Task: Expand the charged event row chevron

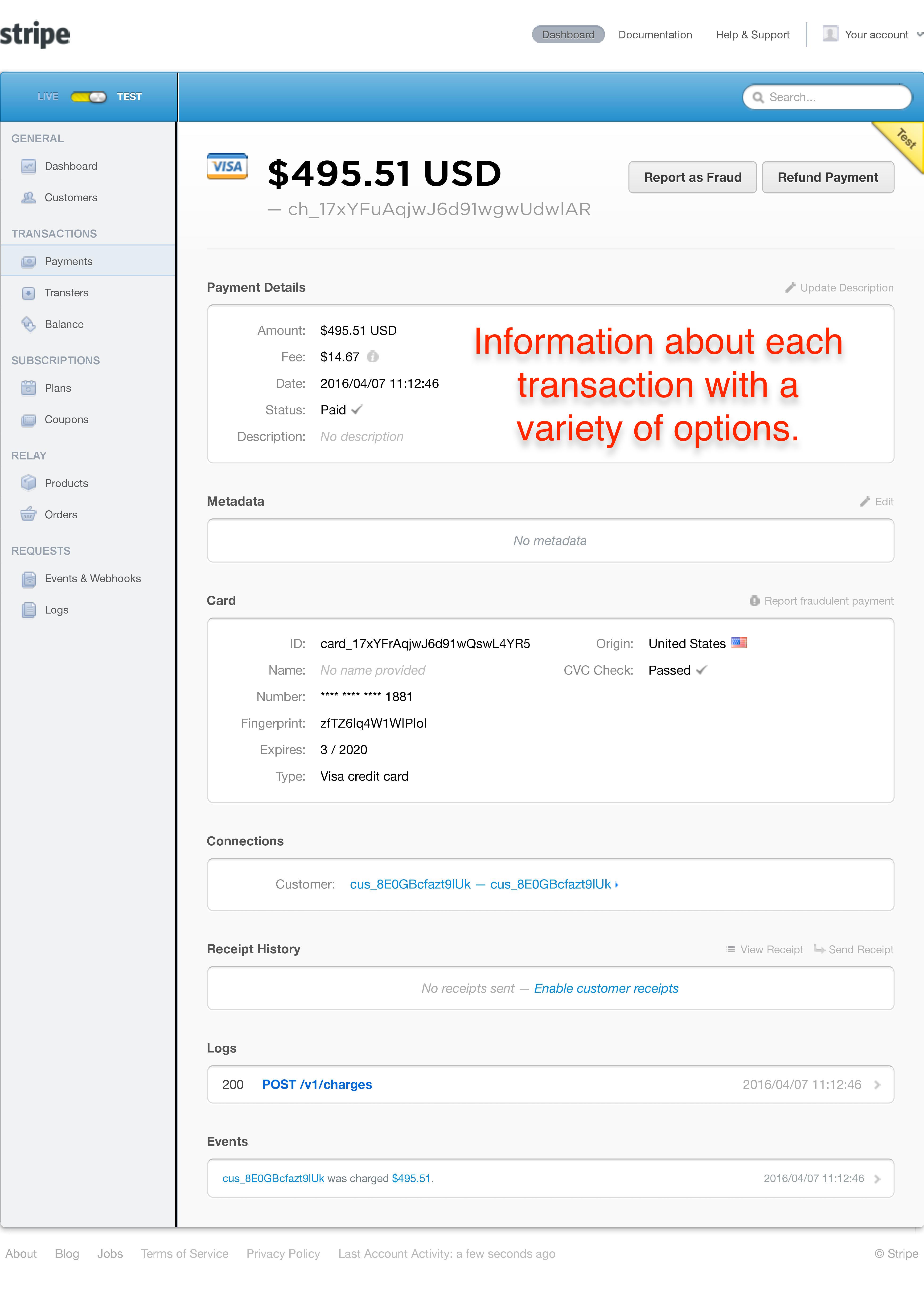Action: click(x=877, y=1179)
